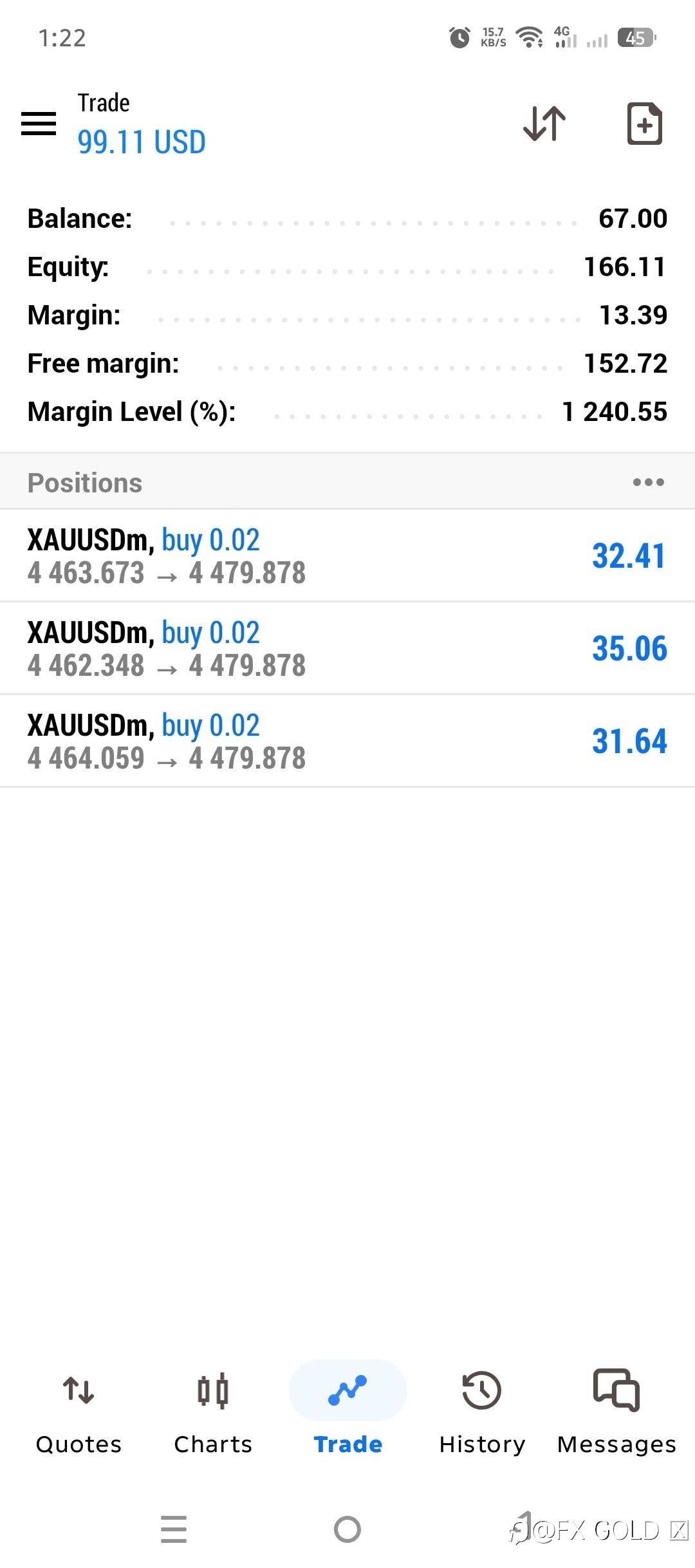
Task: Expand the position opened at 4 463.673
Action: tap(347, 556)
